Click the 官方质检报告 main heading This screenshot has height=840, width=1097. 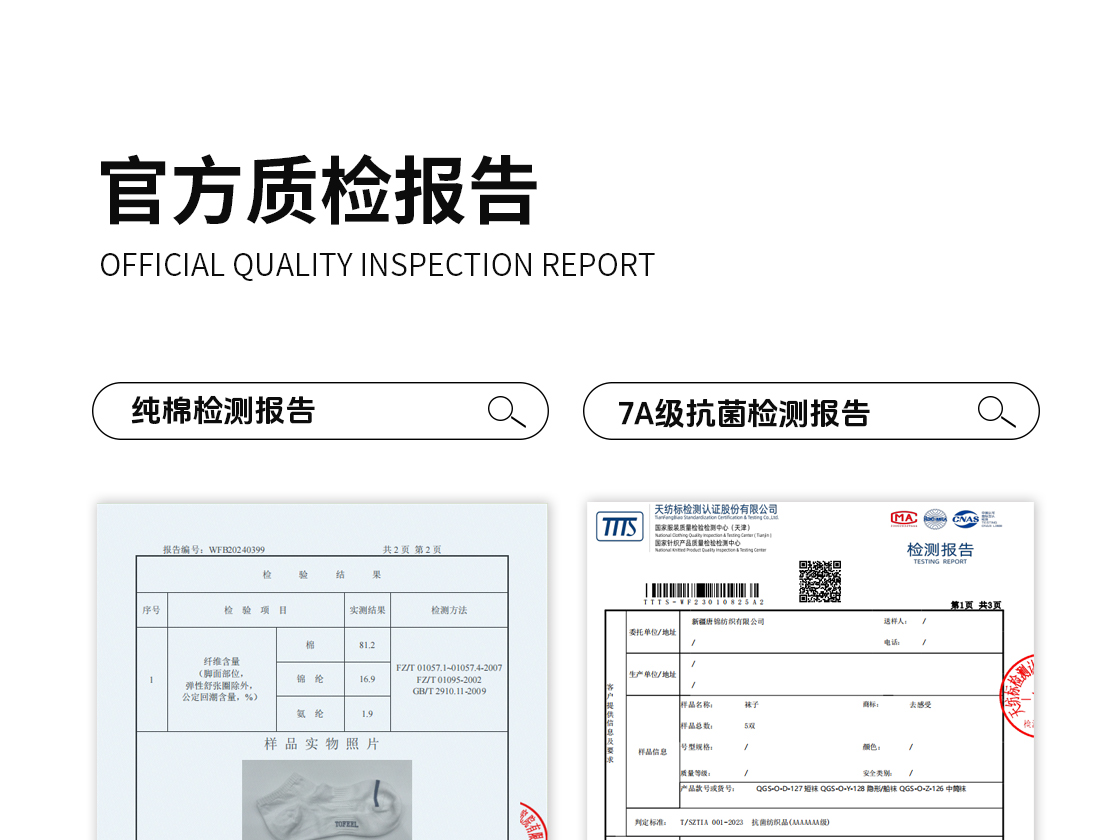(x=319, y=190)
